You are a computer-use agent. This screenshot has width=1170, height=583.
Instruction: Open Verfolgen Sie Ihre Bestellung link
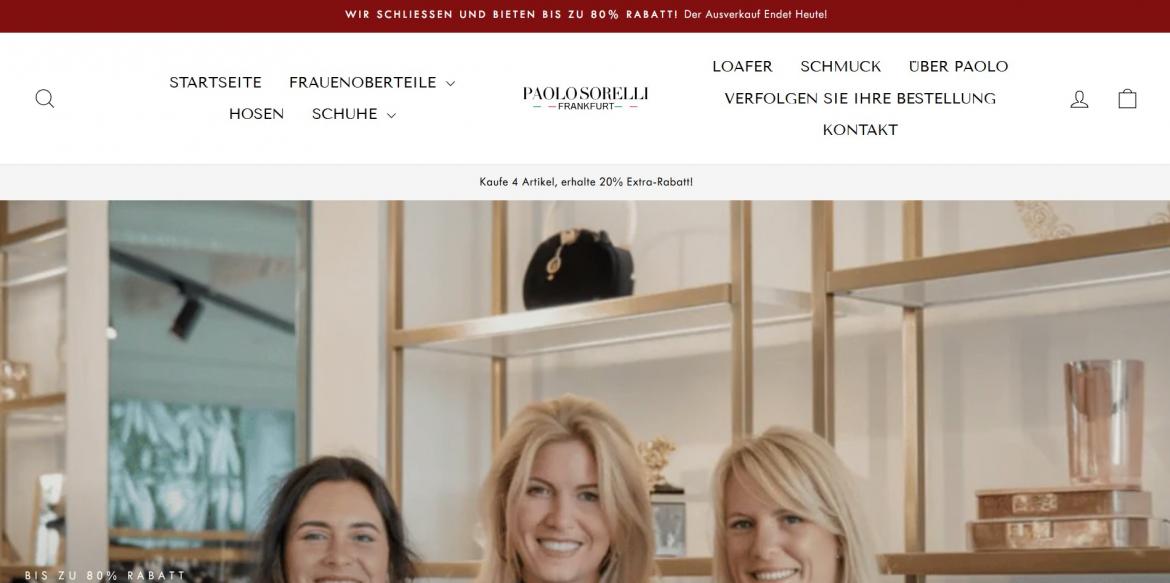click(860, 99)
